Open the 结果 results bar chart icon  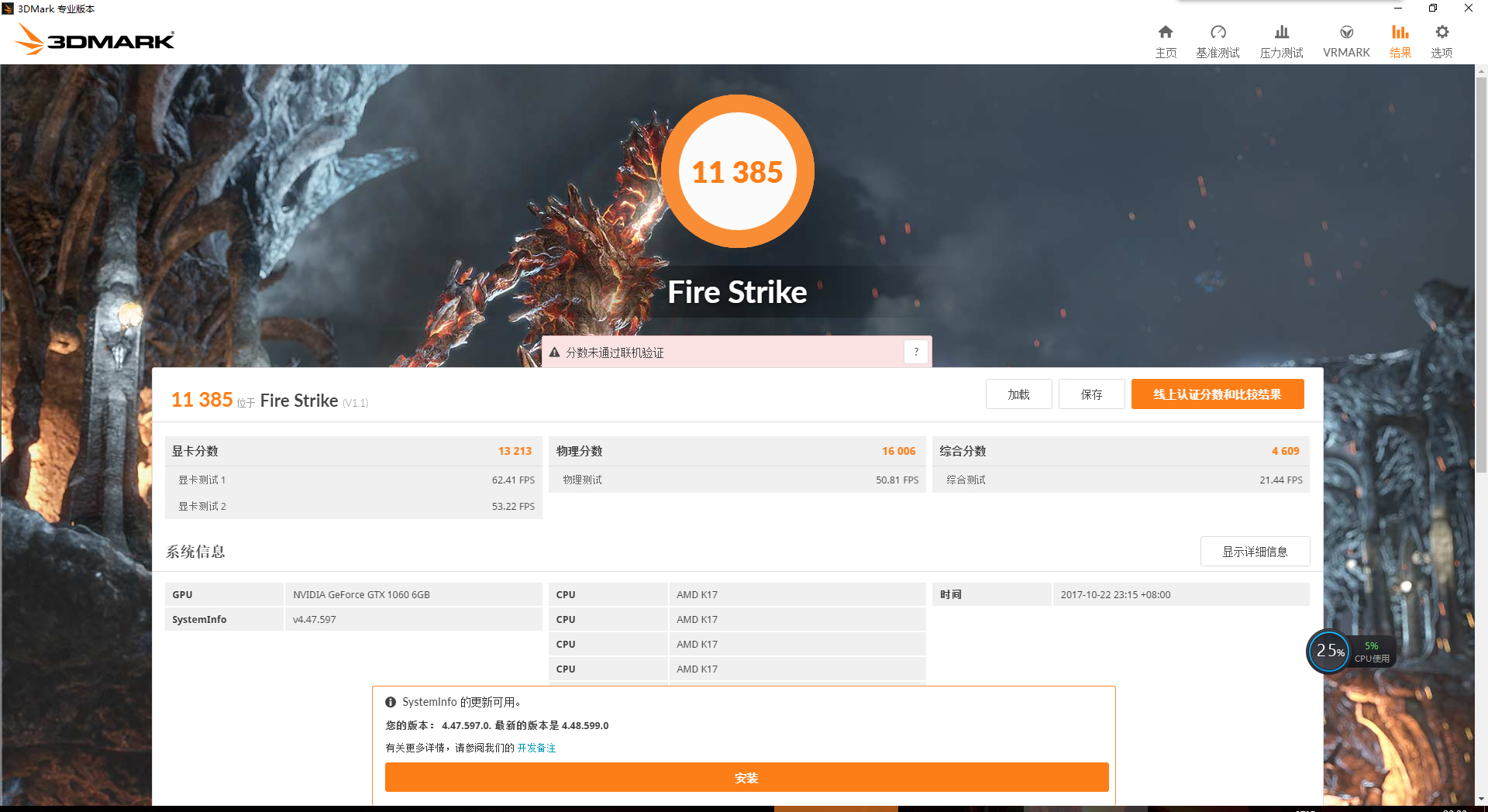[x=1400, y=32]
